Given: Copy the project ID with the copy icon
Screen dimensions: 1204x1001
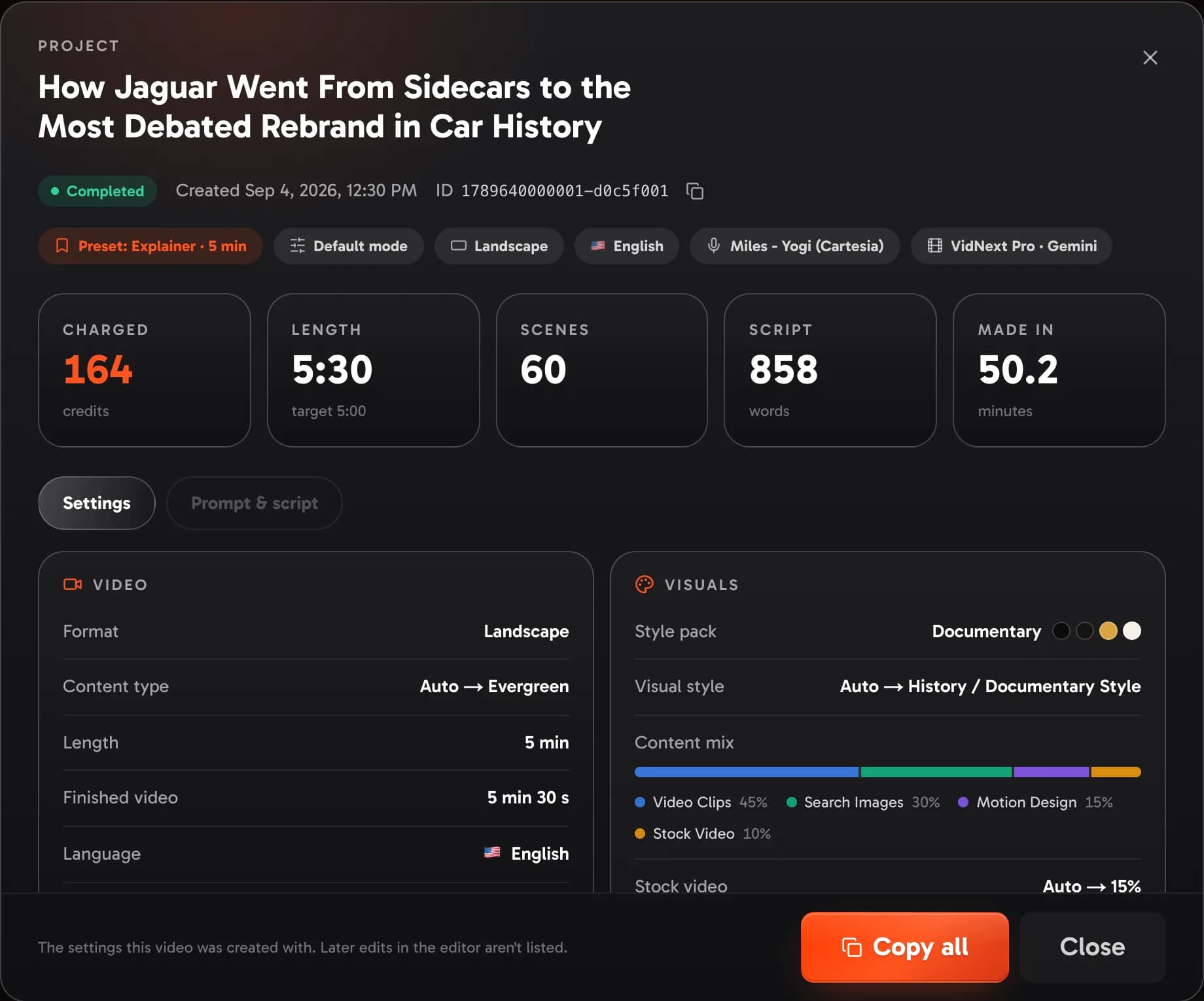Looking at the screenshot, I should pos(694,191).
